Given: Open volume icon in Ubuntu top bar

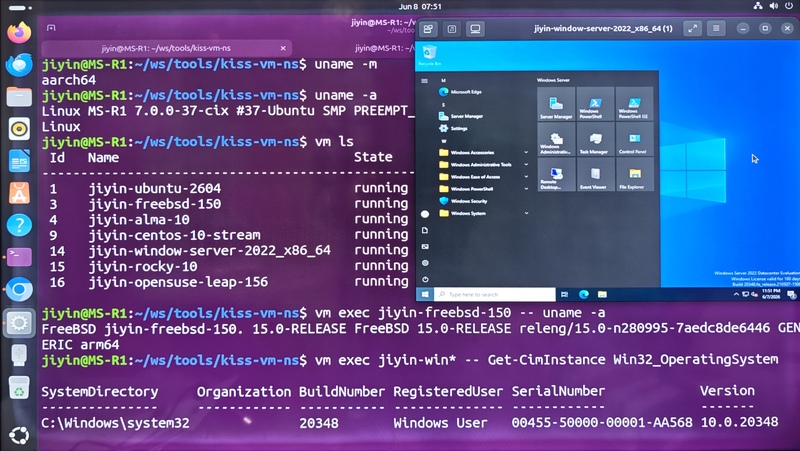Looking at the screenshot, I should 773,6.
